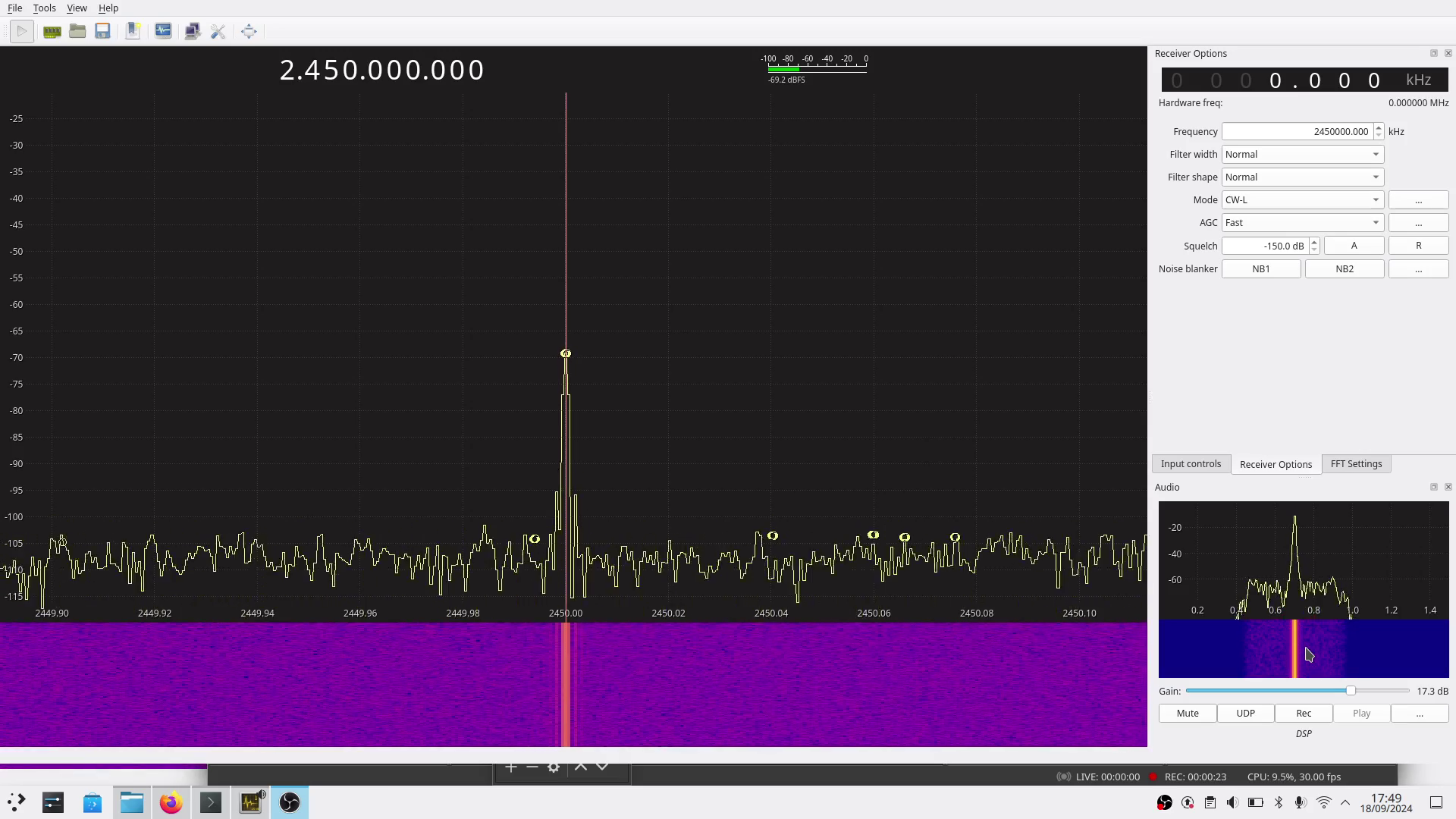
Task: Open the Filter width dropdown
Action: point(1303,155)
